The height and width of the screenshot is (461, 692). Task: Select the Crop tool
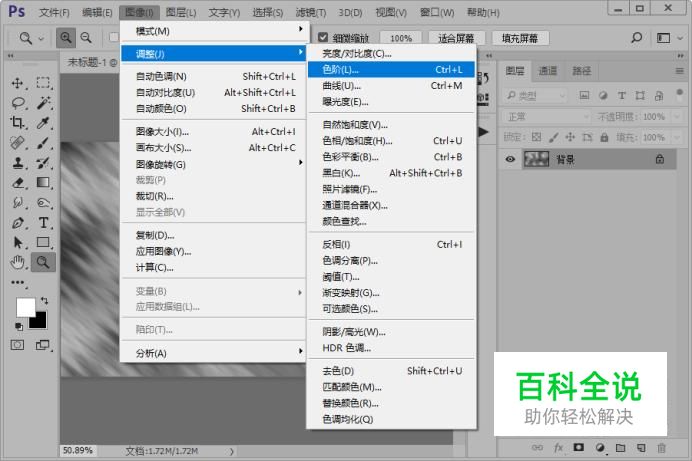click(18, 123)
